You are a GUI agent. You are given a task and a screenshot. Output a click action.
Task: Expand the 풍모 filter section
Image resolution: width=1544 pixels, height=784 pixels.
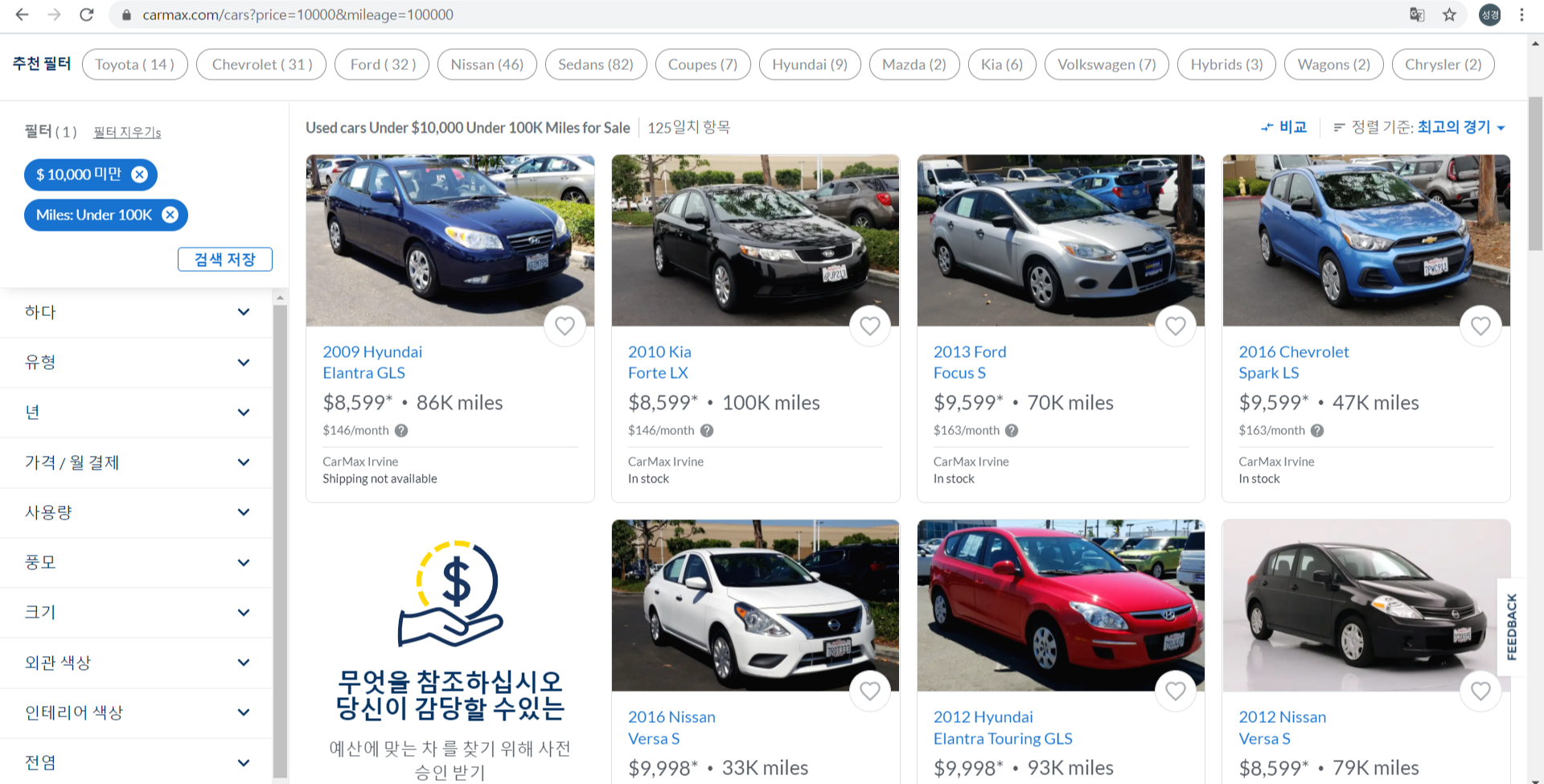click(x=137, y=562)
